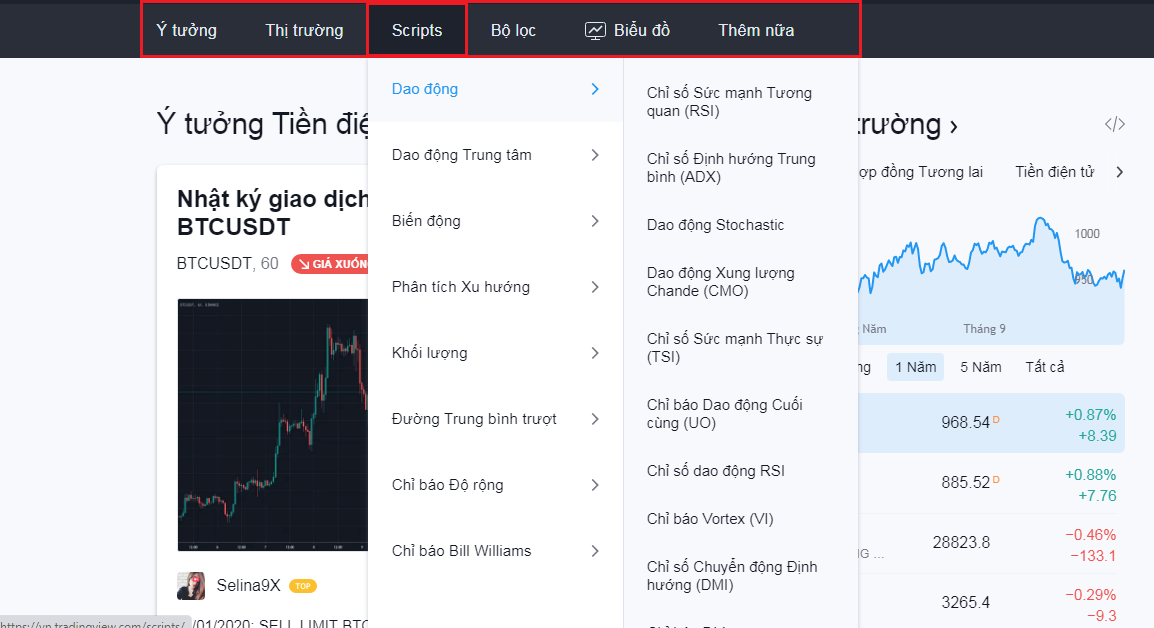Expand the Dao động submenu arrow
This screenshot has width=1154, height=628.
pos(595,89)
